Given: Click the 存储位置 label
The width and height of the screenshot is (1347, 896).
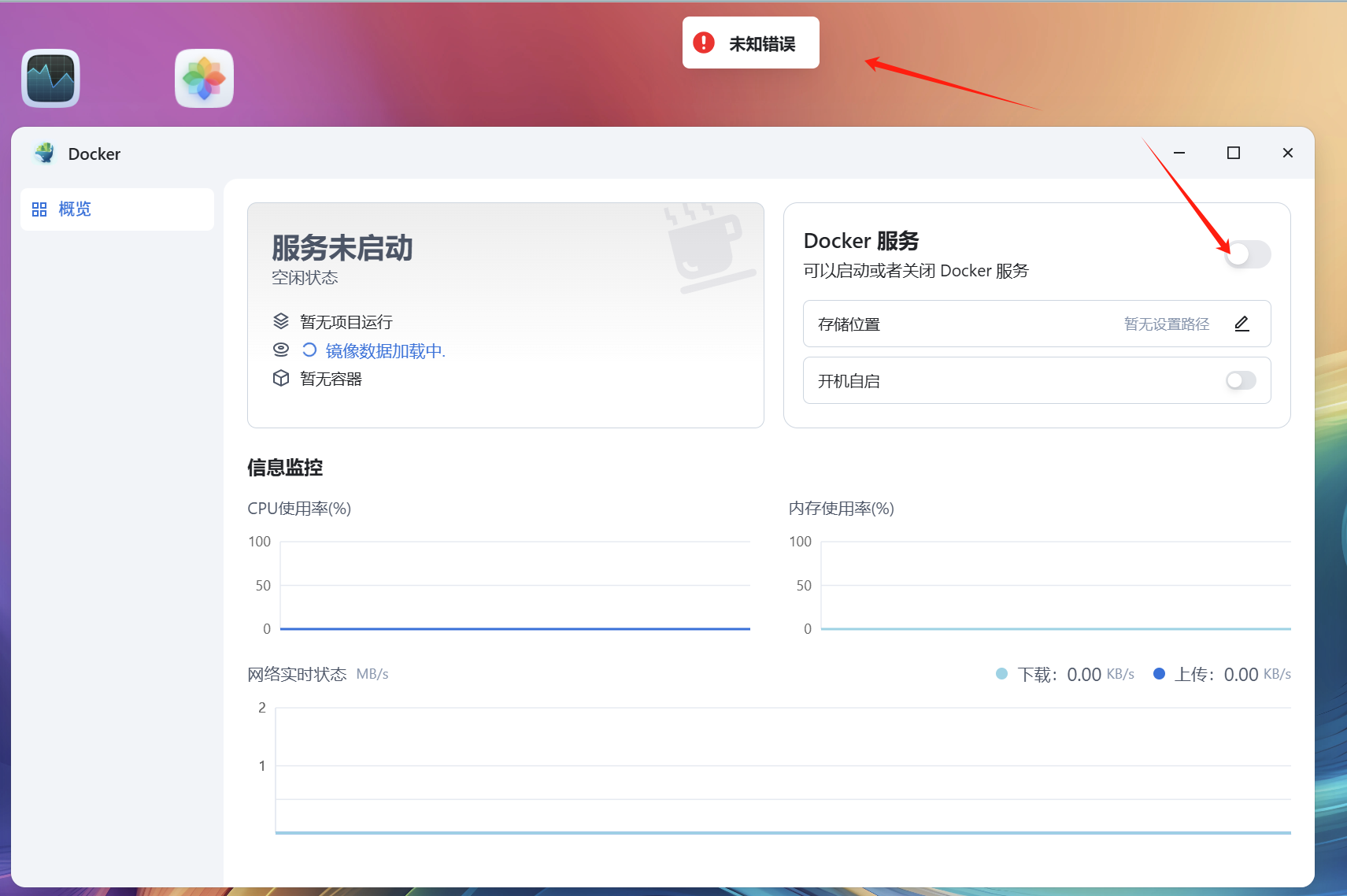Looking at the screenshot, I should (849, 324).
